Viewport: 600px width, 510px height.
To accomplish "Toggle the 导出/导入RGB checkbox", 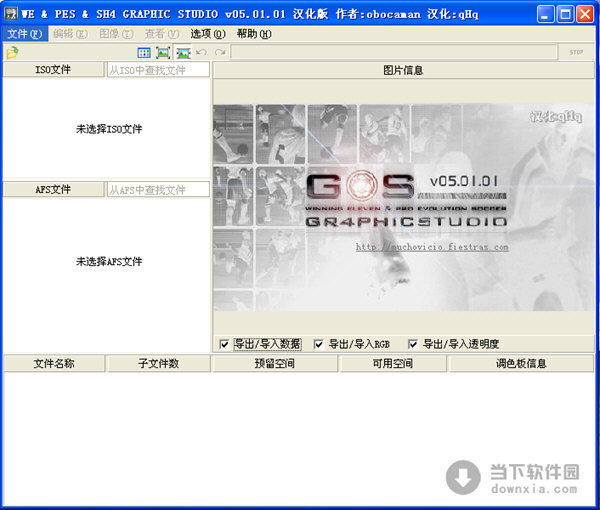I will coord(318,344).
